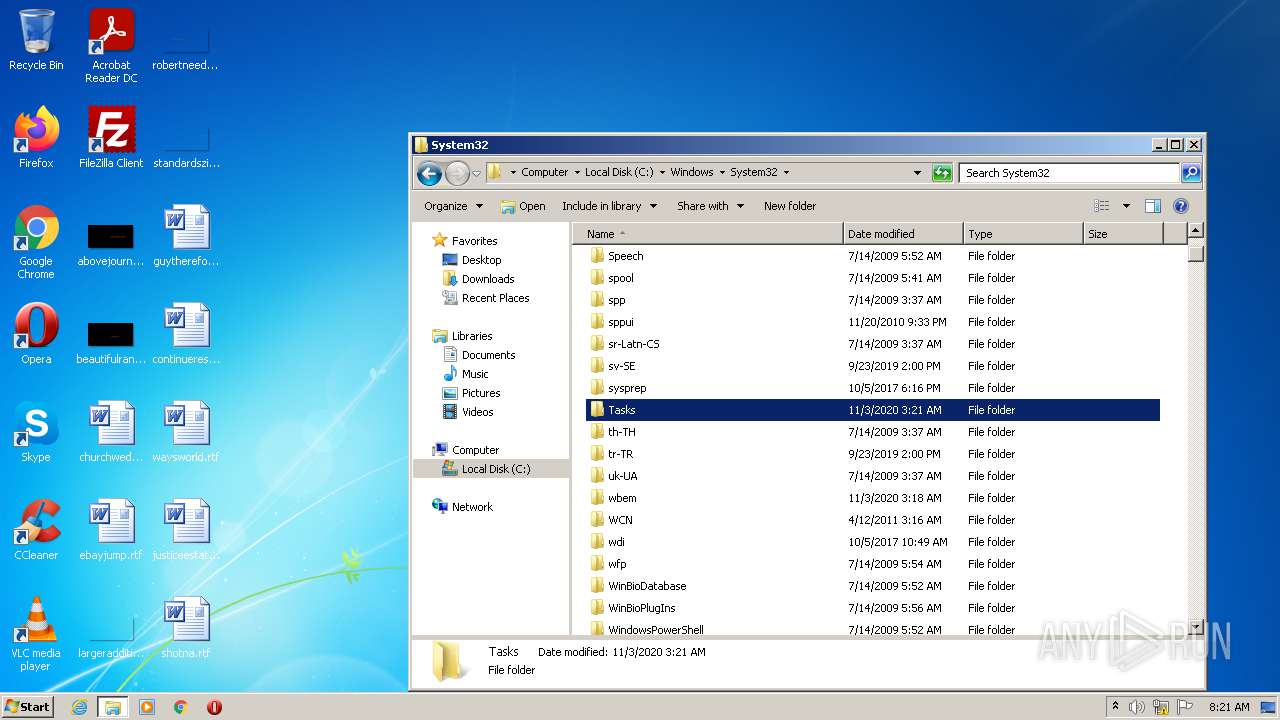
Task: Sort by Date modified column header
Action: click(x=903, y=234)
